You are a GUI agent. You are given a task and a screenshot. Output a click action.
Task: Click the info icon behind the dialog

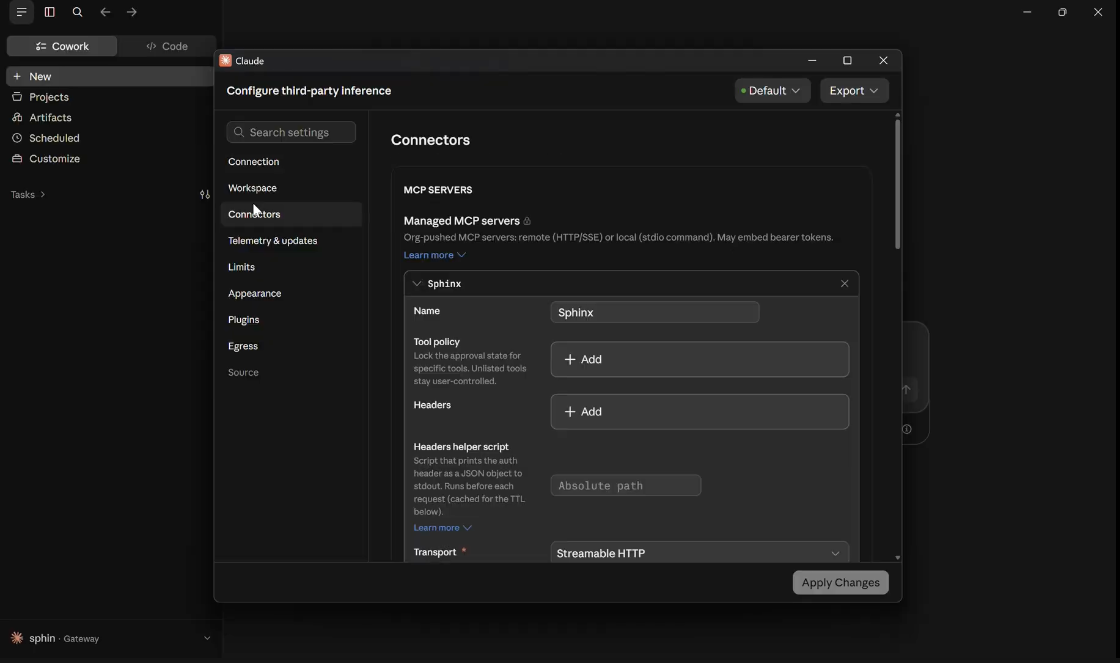coord(907,429)
